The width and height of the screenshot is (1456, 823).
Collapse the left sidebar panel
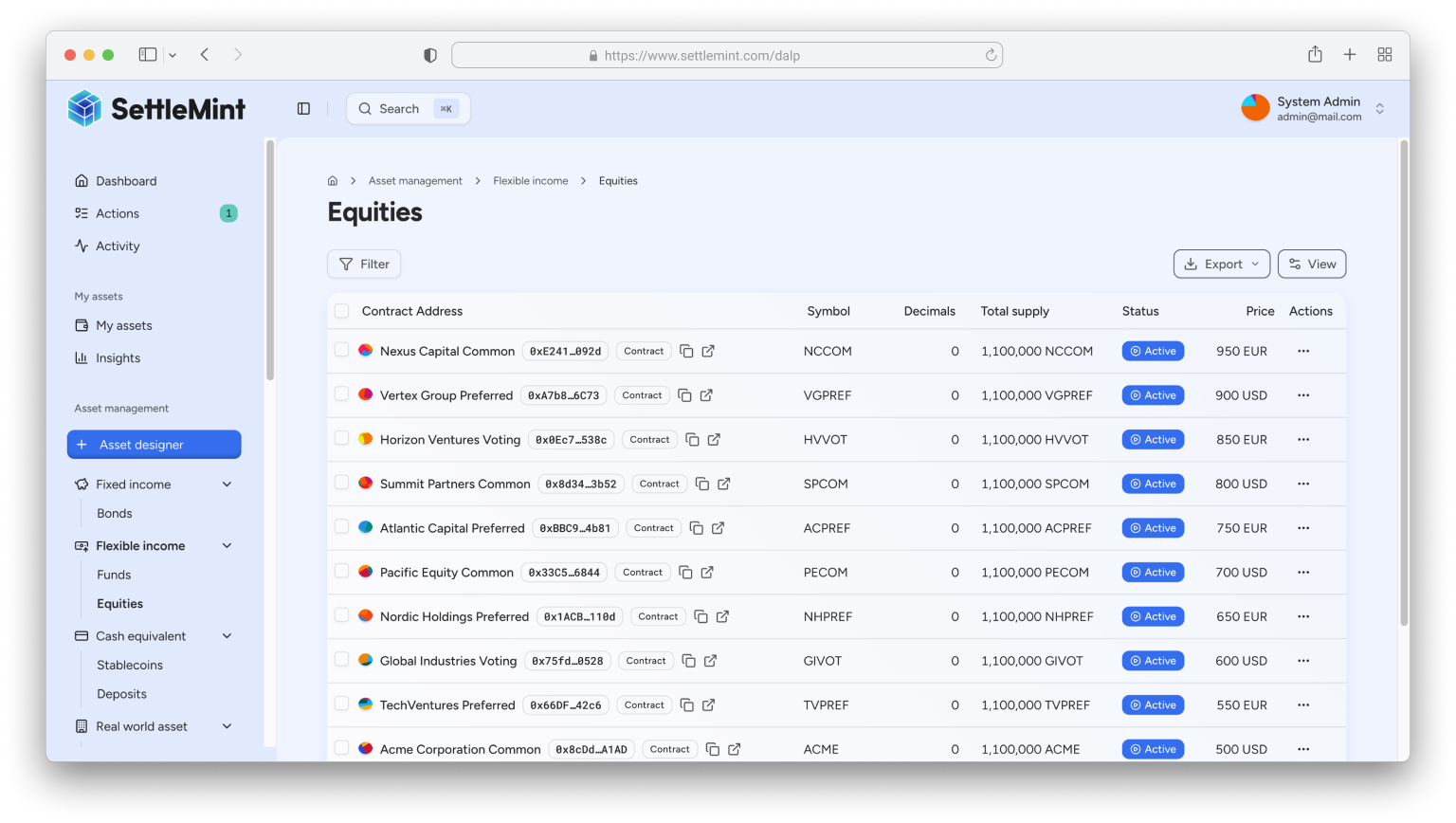pyautogui.click(x=303, y=108)
